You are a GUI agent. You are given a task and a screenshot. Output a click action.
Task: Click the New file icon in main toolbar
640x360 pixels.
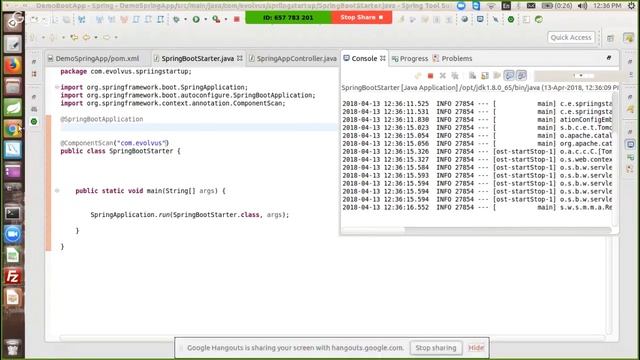click(x=35, y=19)
